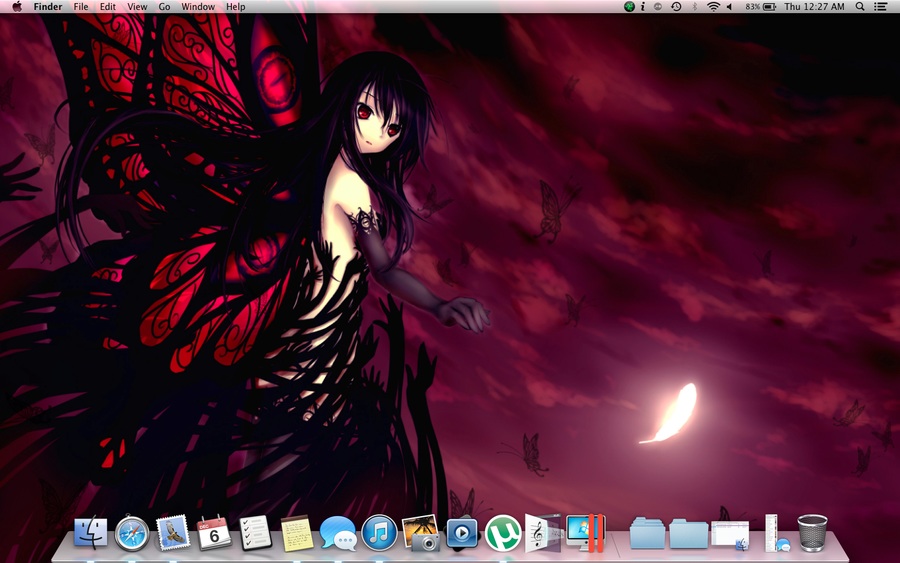Open the Finder application menu

click(x=48, y=7)
